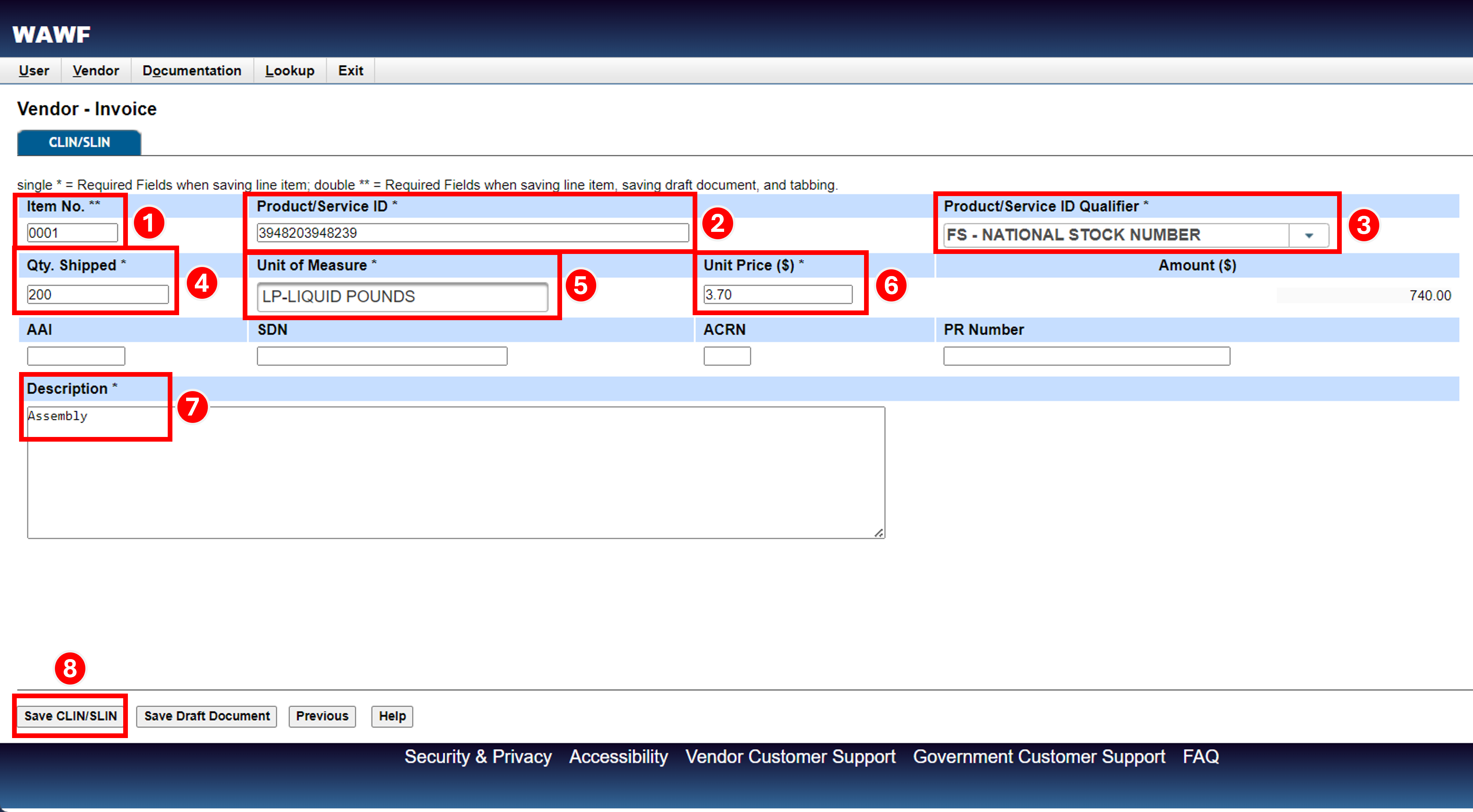Viewport: 1473px width, 812px height.
Task: Open the Vendor menu
Action: [x=95, y=70]
